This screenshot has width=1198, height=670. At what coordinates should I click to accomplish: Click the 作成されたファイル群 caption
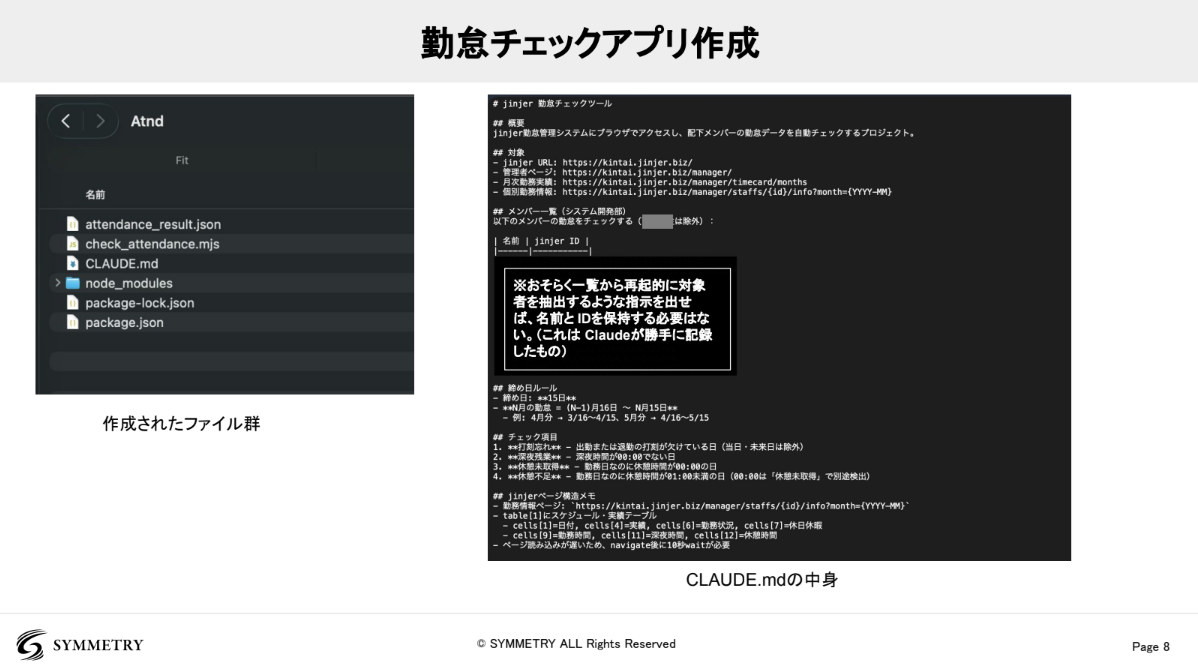click(x=181, y=424)
